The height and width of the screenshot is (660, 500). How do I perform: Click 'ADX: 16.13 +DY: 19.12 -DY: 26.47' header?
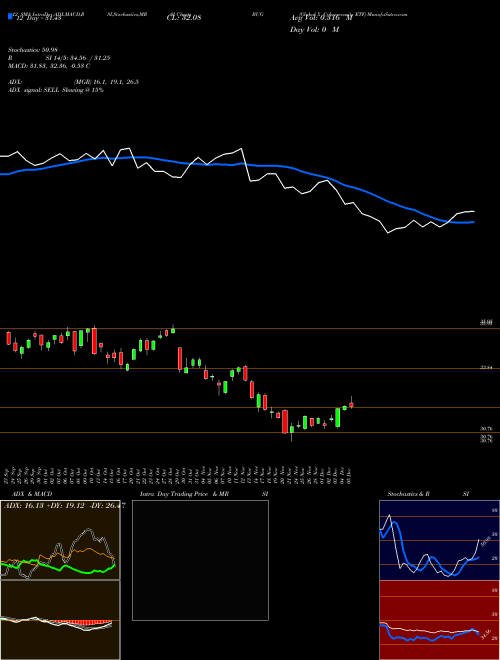click(64, 506)
